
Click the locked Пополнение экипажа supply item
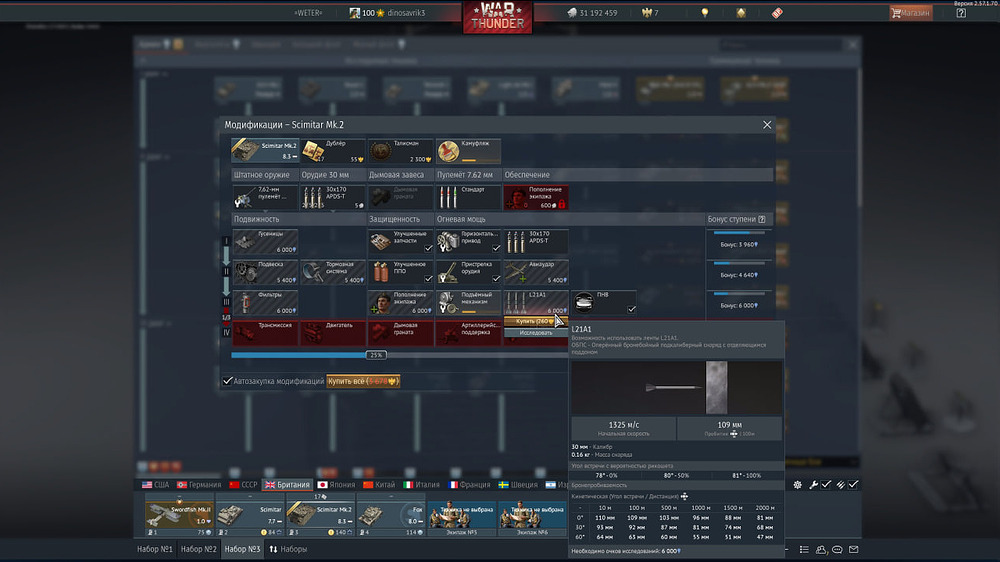pyautogui.click(x=535, y=197)
